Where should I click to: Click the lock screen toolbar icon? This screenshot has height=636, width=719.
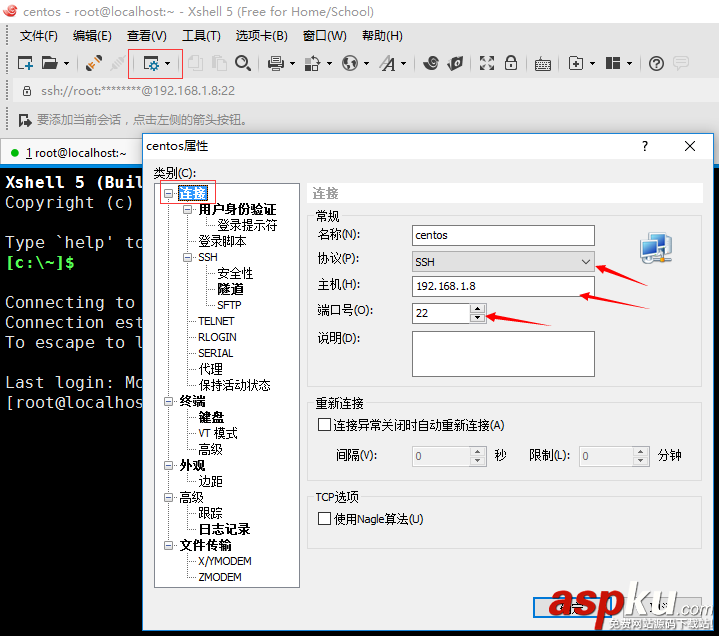(511, 63)
